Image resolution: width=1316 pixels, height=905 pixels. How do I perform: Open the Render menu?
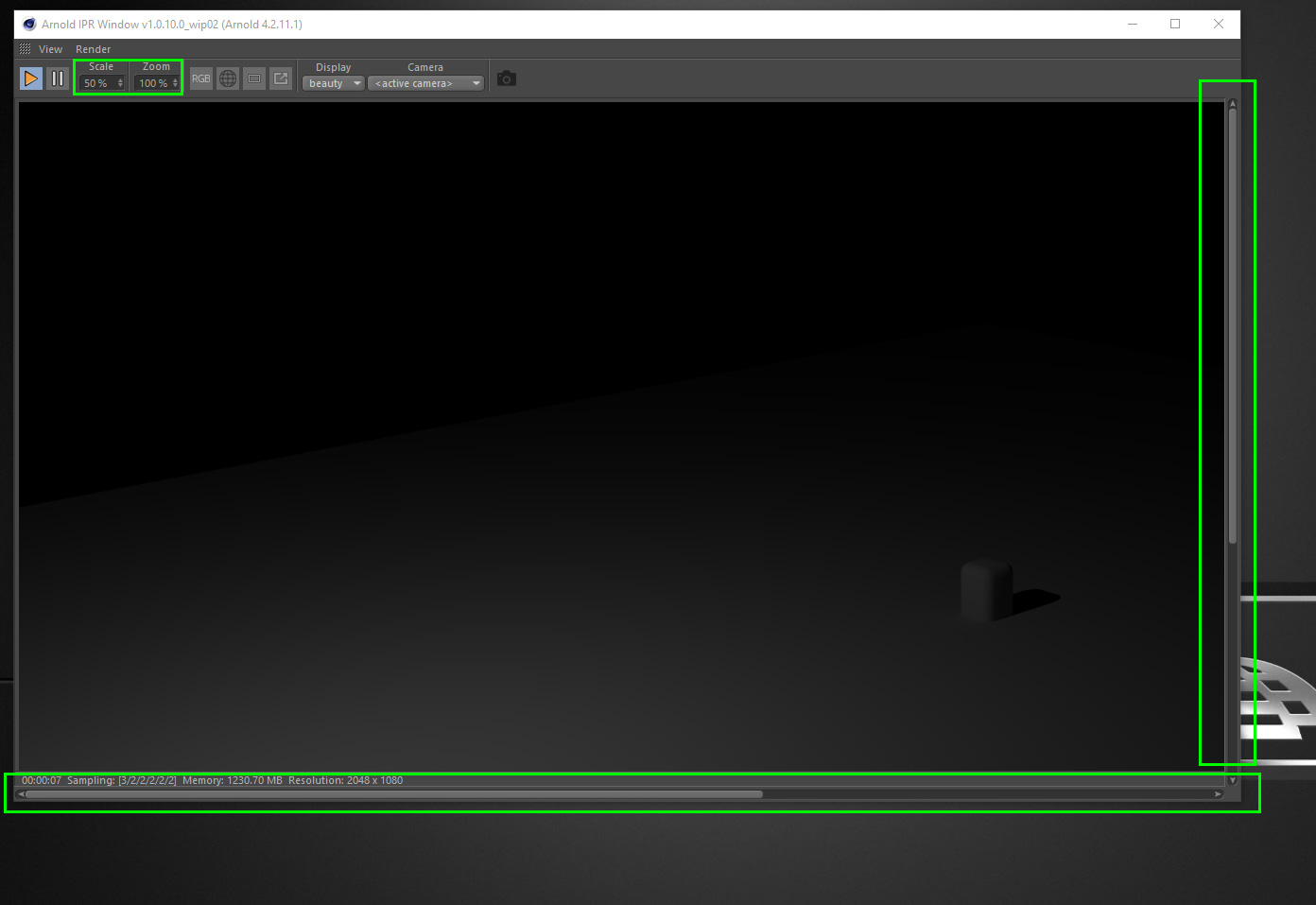pos(93,49)
